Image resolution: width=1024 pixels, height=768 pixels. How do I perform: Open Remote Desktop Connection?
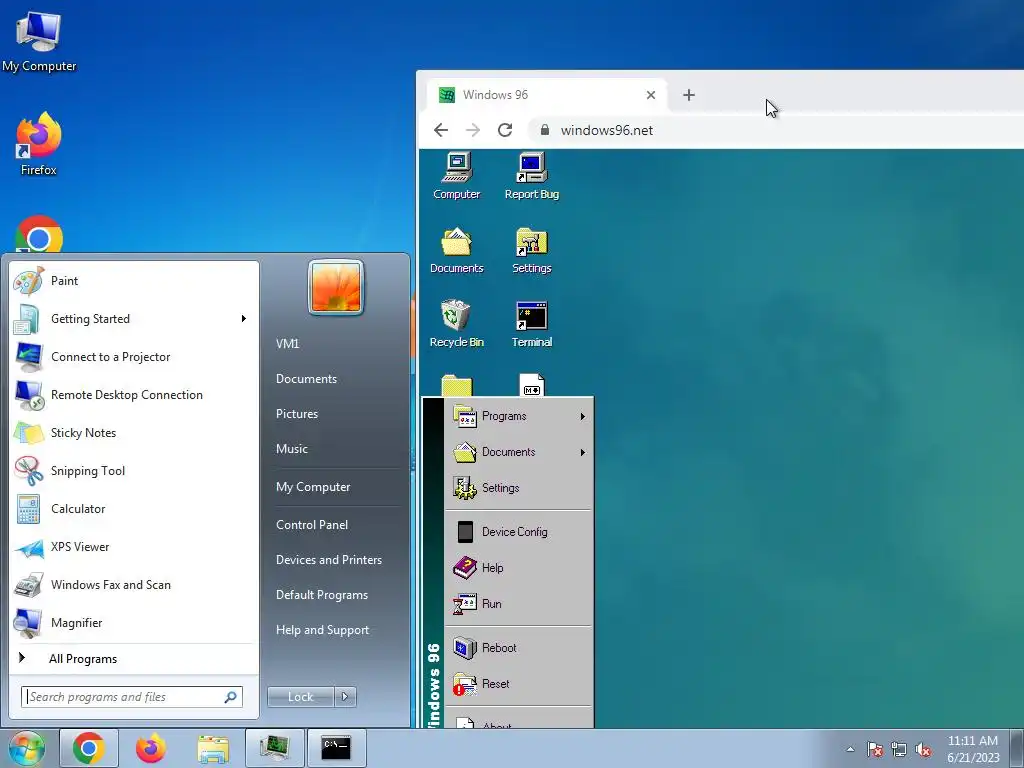(x=134, y=395)
